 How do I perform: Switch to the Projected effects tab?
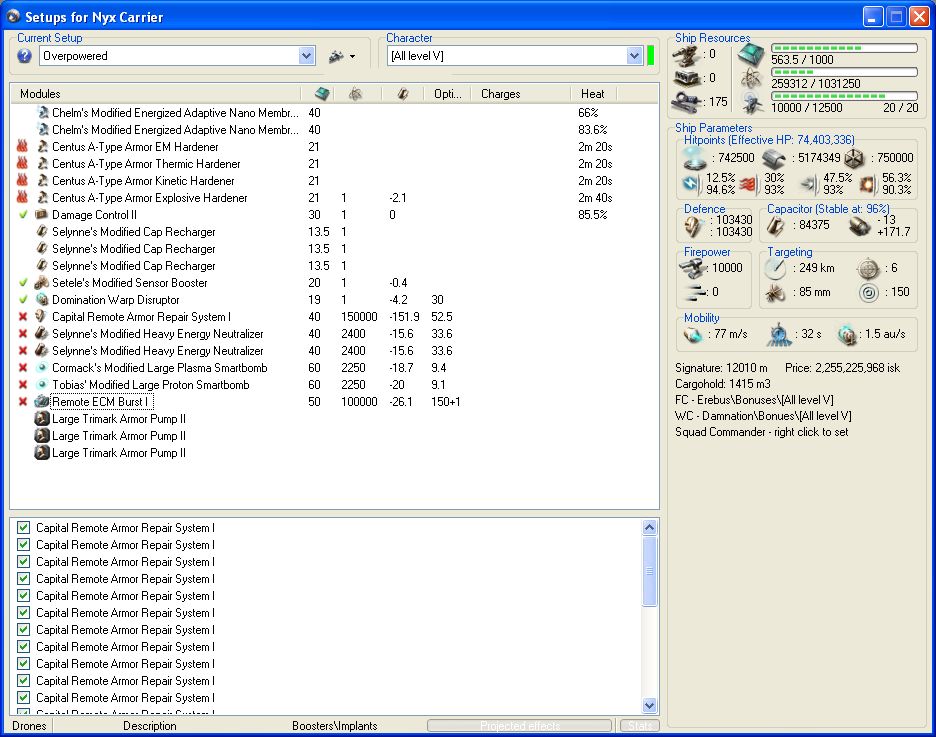coord(520,726)
